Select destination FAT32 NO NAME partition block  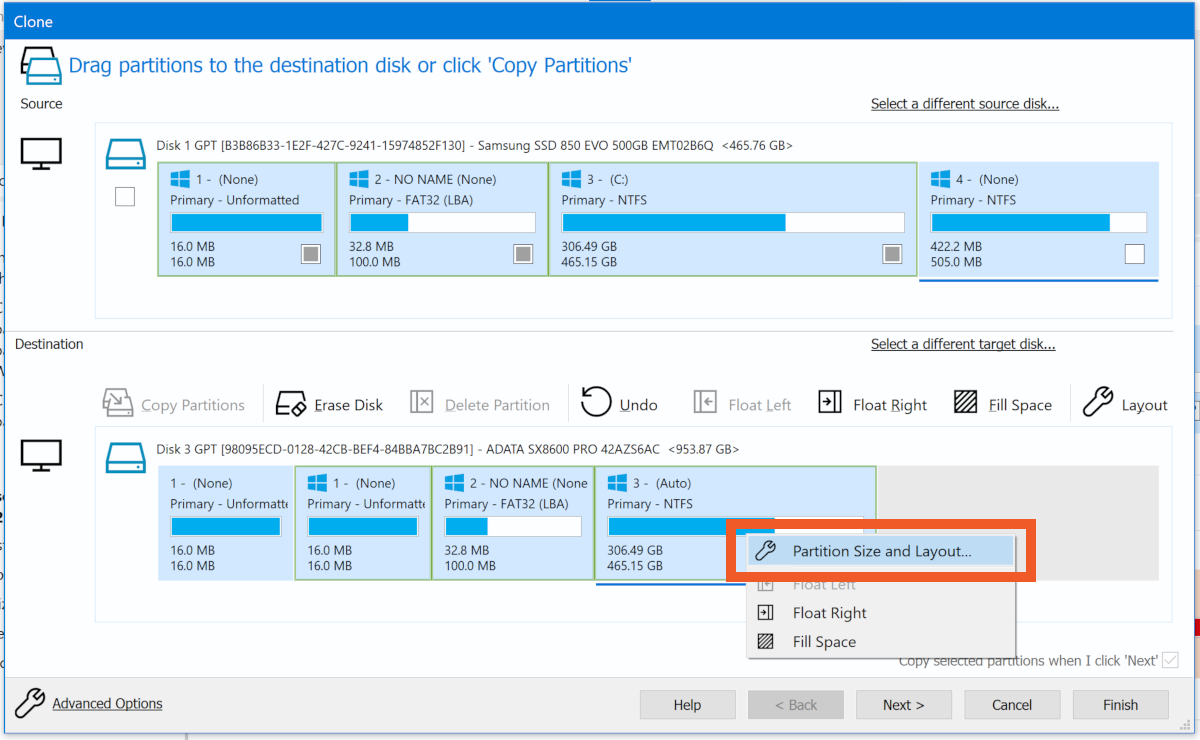(512, 522)
